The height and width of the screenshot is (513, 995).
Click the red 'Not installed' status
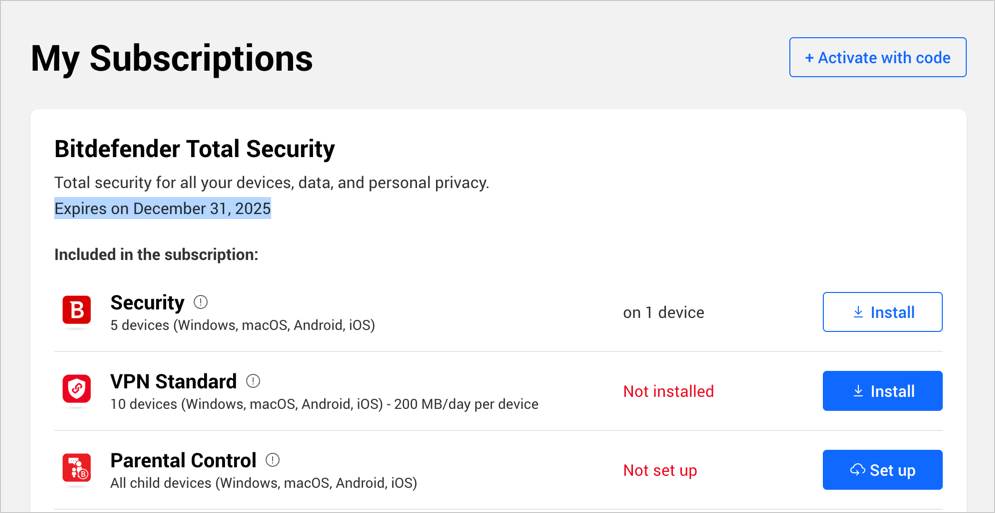668,391
